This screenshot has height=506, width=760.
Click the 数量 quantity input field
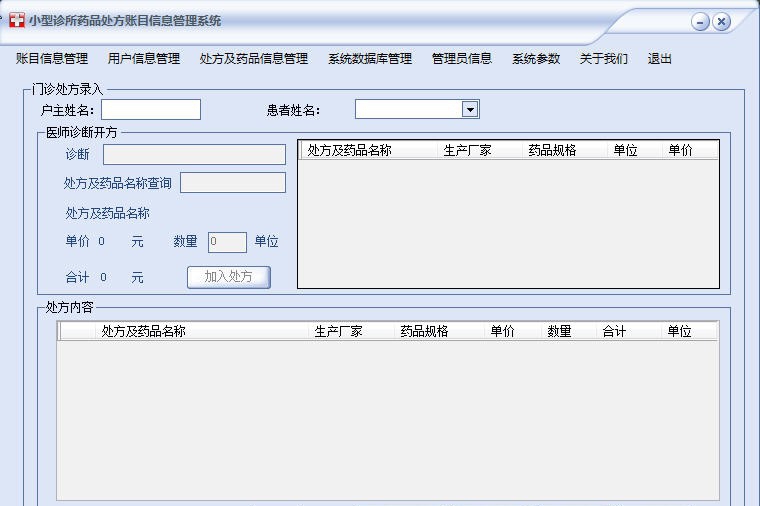227,242
